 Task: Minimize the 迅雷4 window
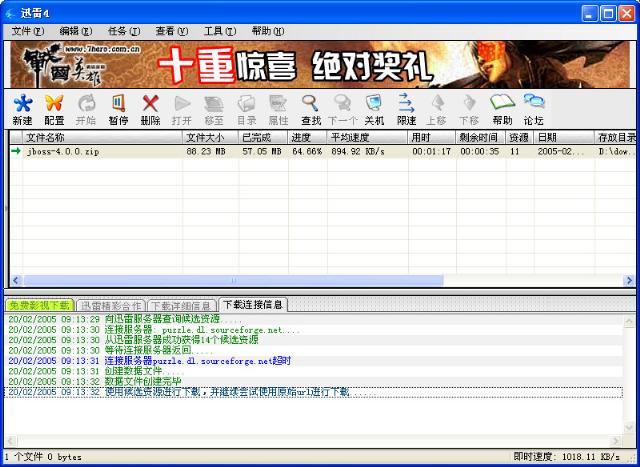pyautogui.click(x=589, y=14)
